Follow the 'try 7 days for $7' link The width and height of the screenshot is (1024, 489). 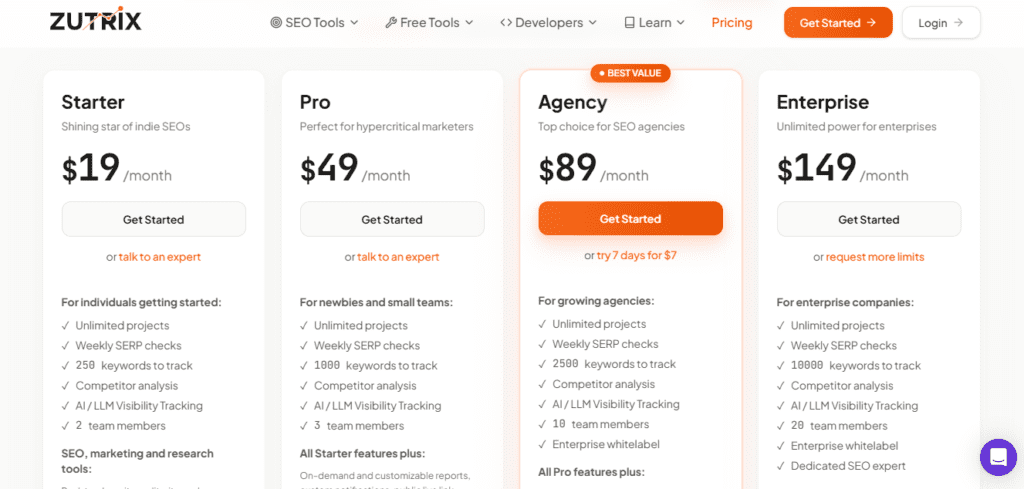(637, 255)
